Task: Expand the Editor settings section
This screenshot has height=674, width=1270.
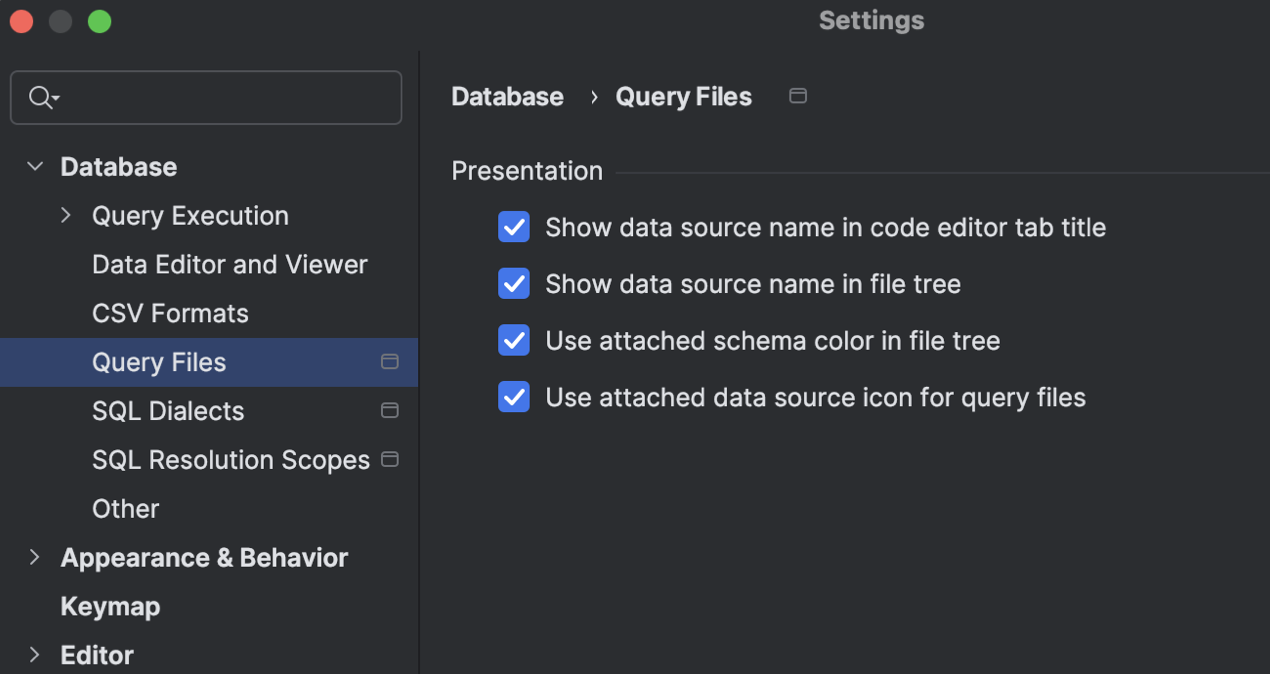Action: click(x=35, y=655)
